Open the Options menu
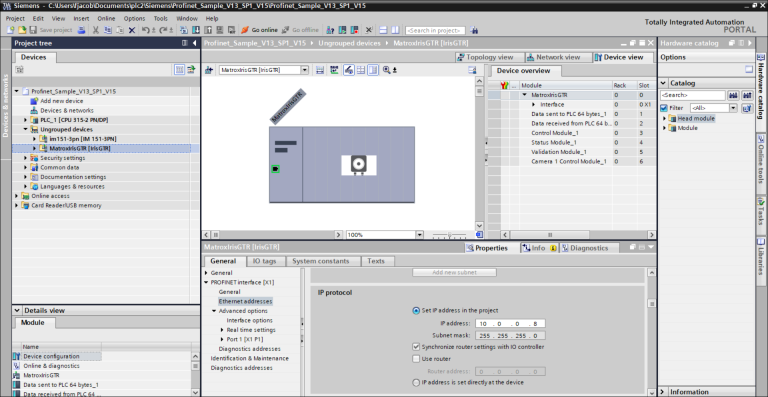Image resolution: width=768 pixels, height=397 pixels. pos(134,19)
